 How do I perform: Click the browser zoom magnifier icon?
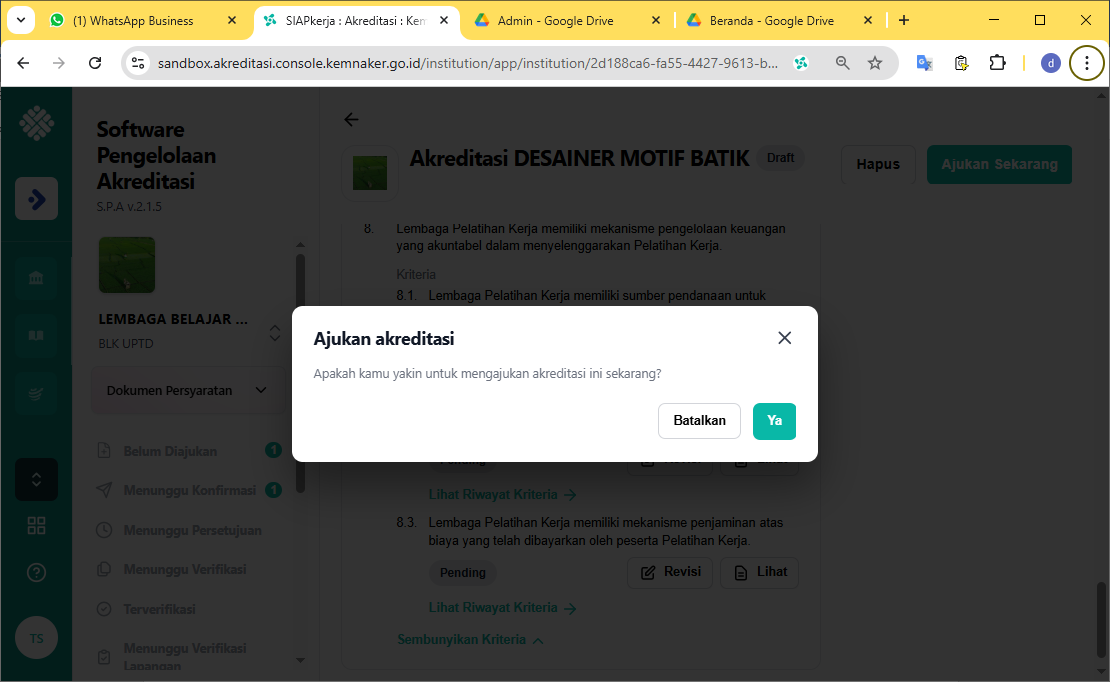[x=843, y=63]
